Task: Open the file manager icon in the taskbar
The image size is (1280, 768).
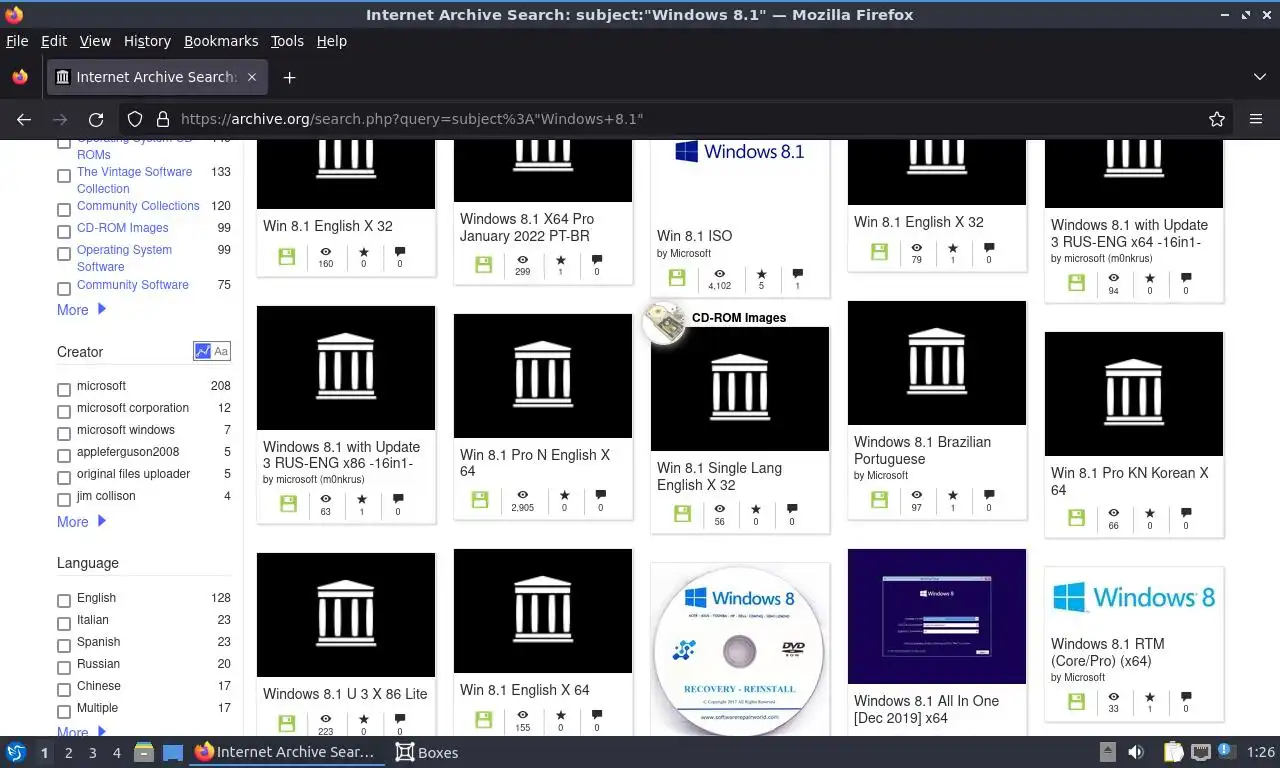Action: [143, 752]
